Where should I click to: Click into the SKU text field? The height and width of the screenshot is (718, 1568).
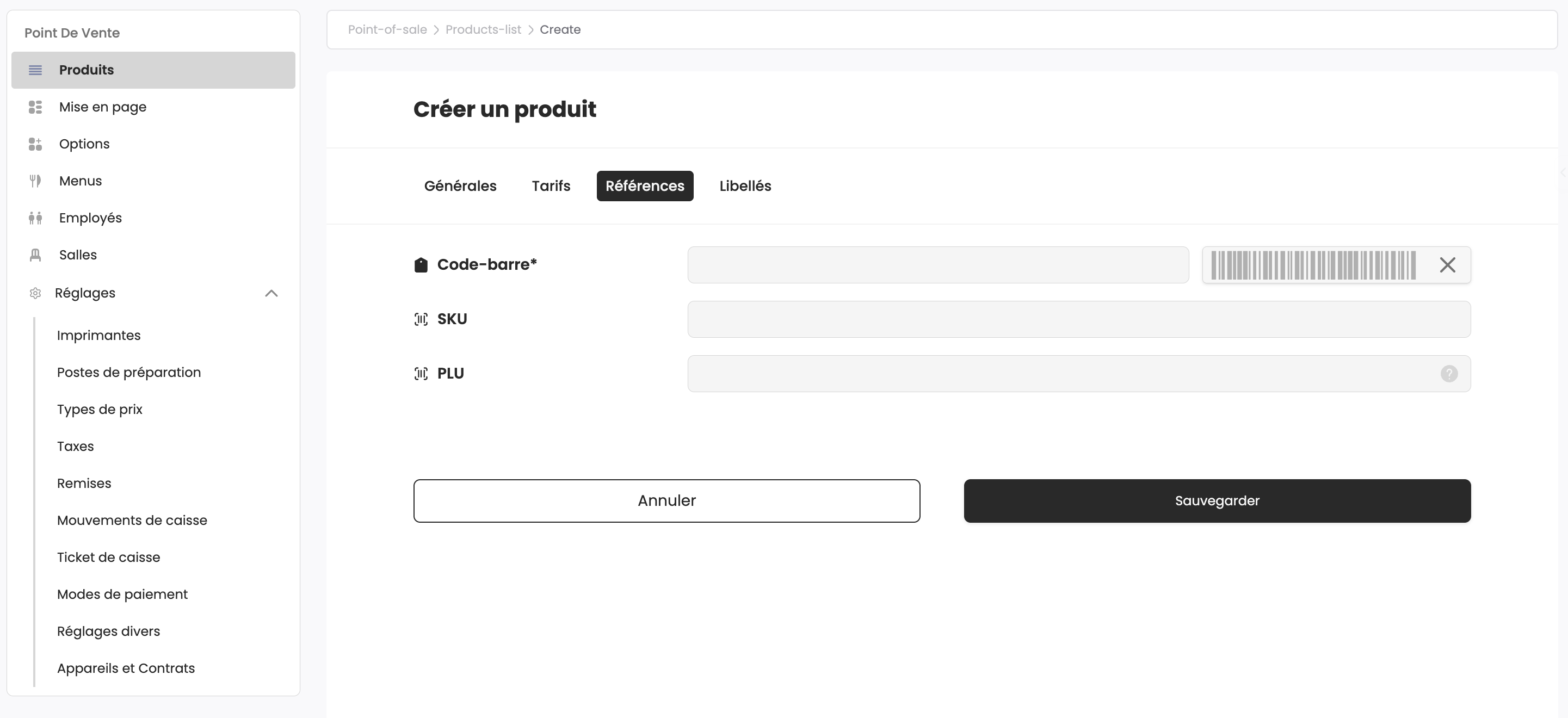[1078, 319]
